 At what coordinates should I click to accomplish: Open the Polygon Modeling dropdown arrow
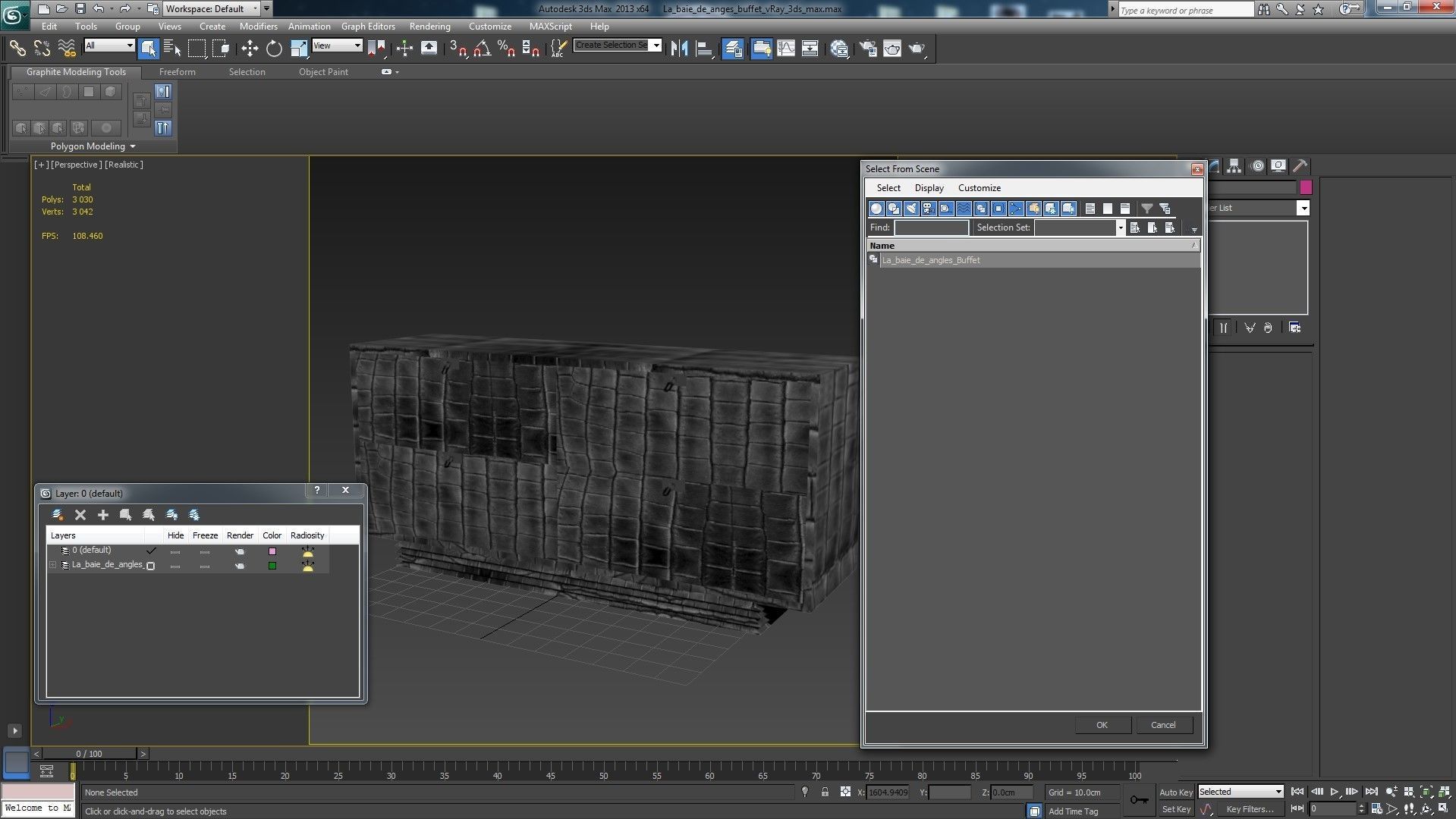[x=133, y=146]
